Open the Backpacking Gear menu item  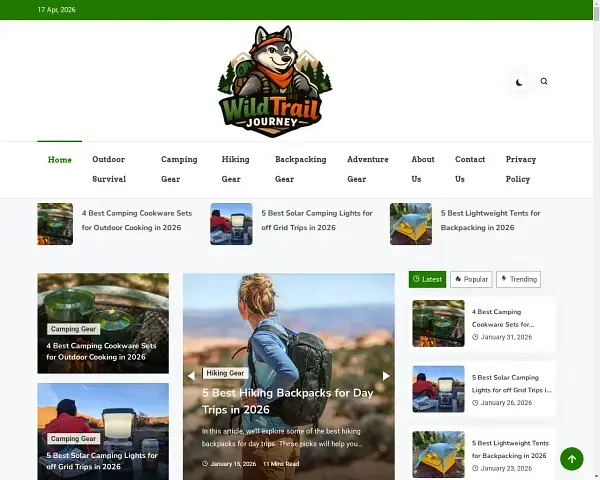point(300,169)
